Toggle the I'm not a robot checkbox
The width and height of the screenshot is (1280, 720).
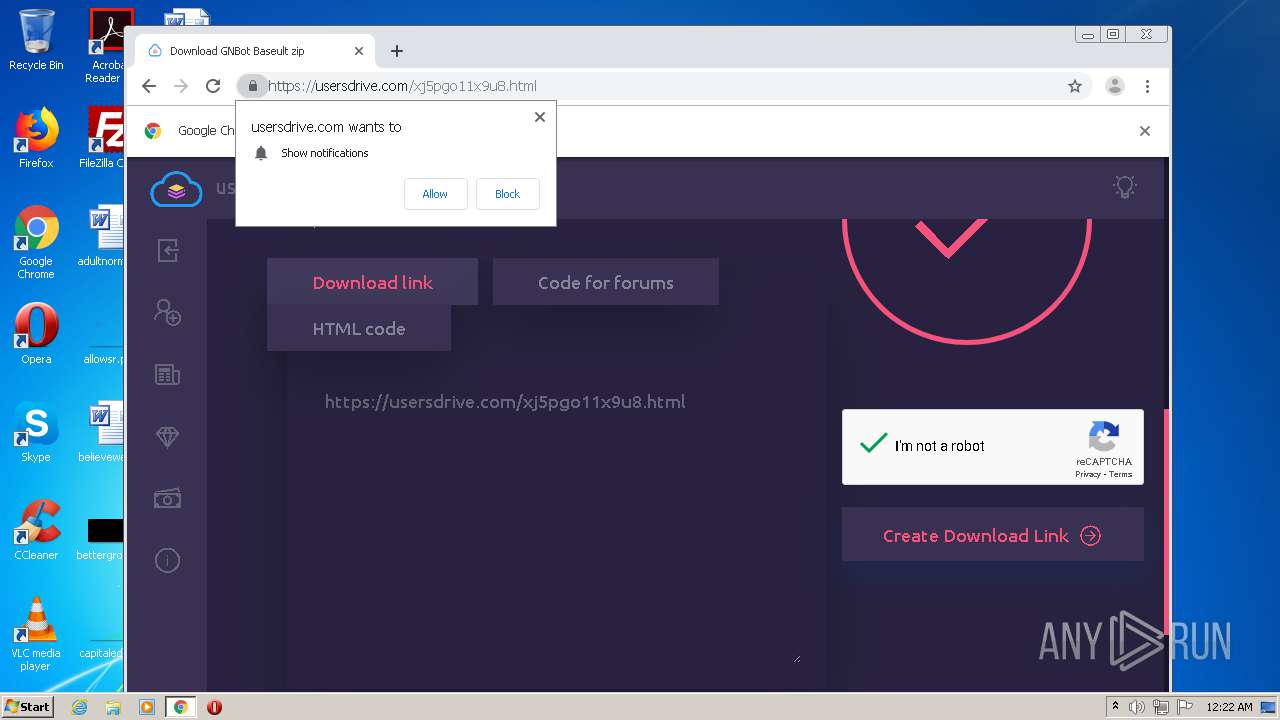pos(874,444)
